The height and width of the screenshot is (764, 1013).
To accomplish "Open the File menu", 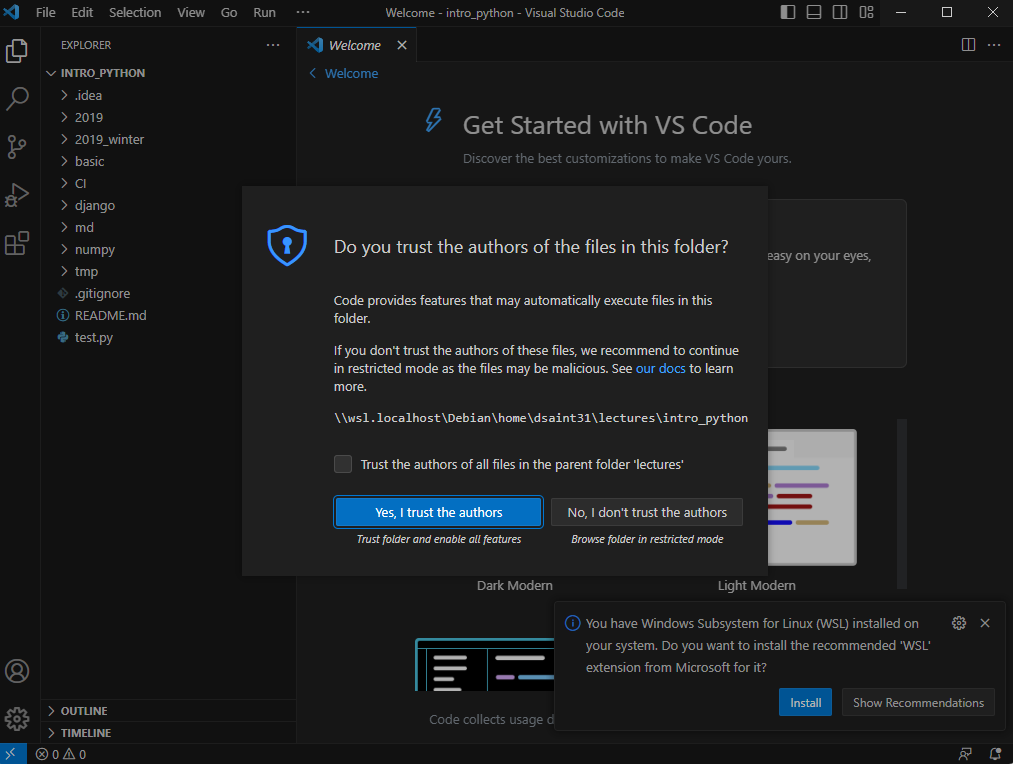I will tap(45, 12).
